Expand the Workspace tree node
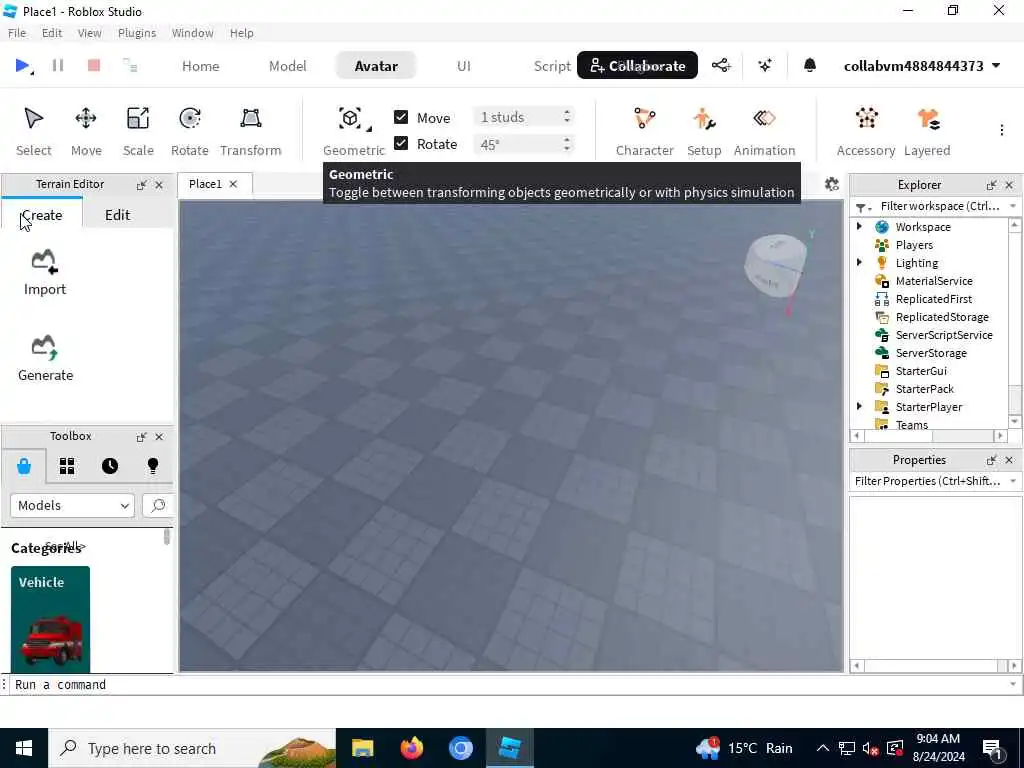1024x768 pixels. click(x=859, y=226)
